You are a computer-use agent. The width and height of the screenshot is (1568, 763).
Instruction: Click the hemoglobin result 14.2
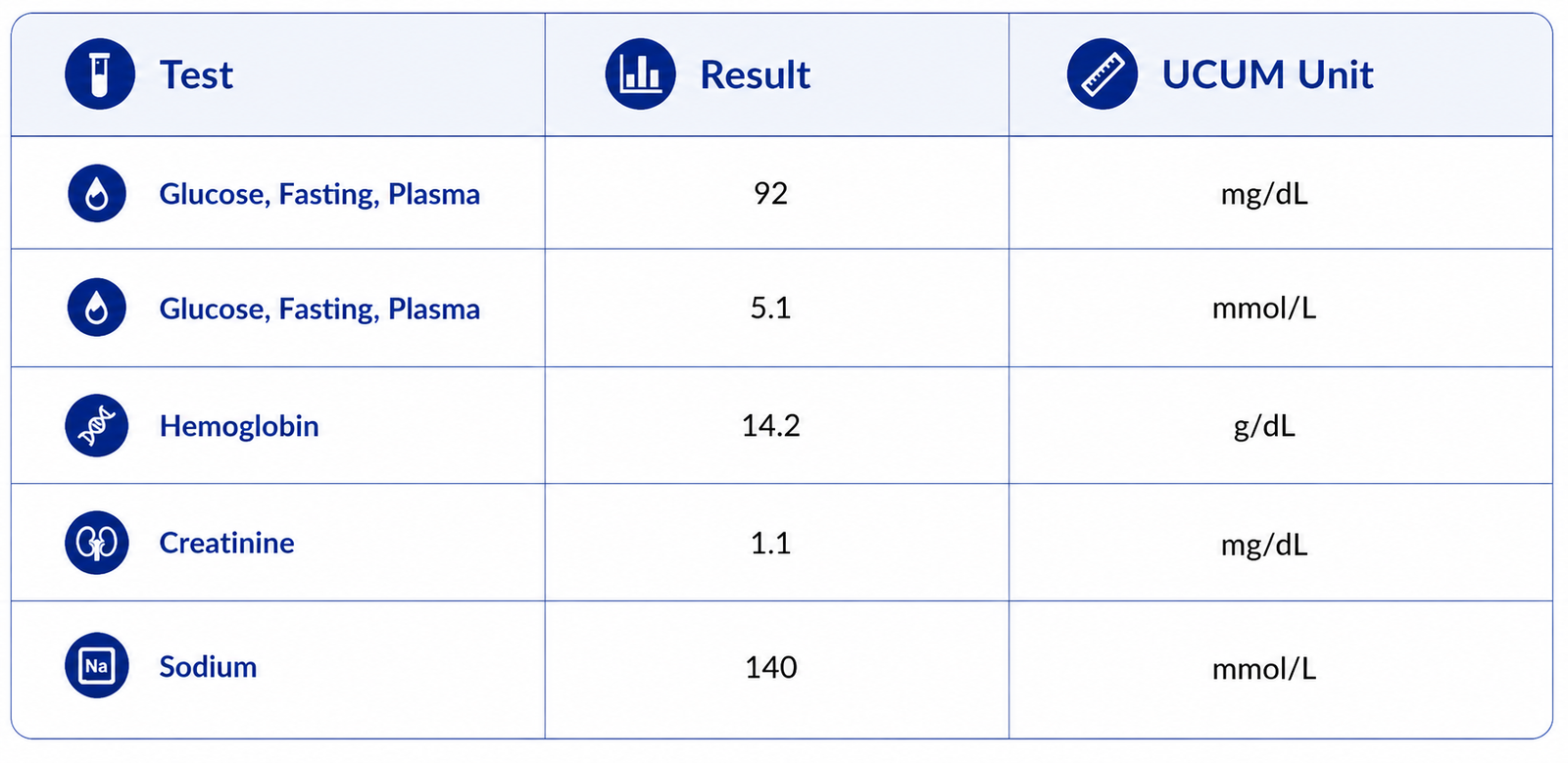tap(770, 425)
